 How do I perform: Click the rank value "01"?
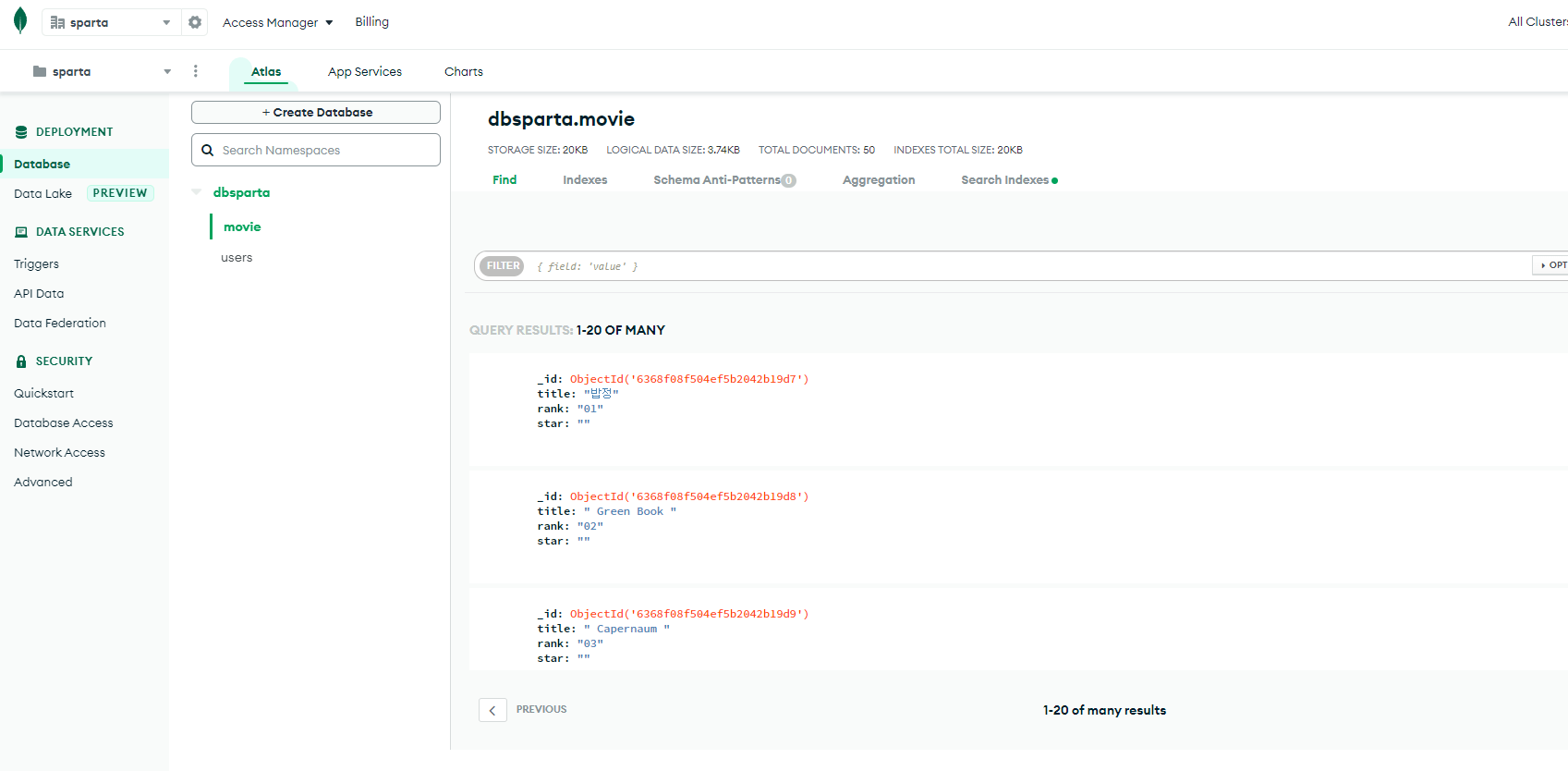tap(590, 409)
